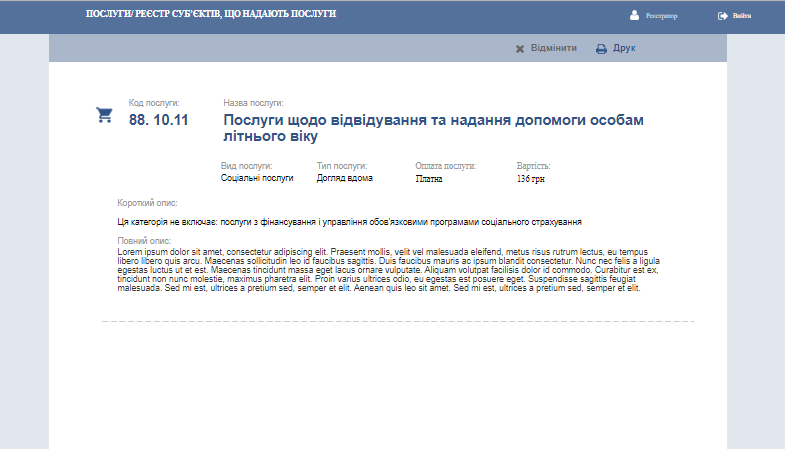Click the Короткий опис label
This screenshot has width=785, height=449.
pos(148,203)
